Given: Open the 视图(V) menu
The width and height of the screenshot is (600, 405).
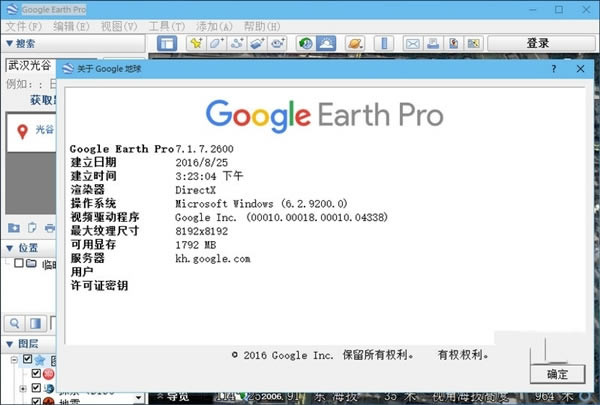Looking at the screenshot, I should point(119,26).
